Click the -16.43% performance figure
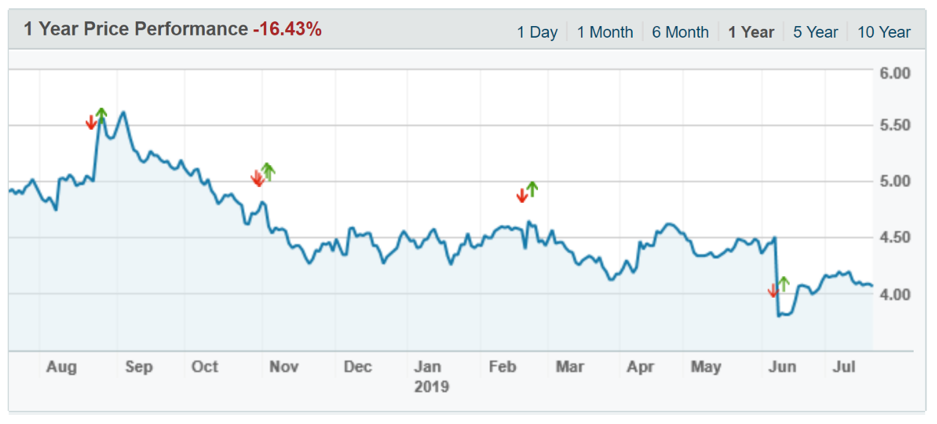Viewport: 937px width, 424px height. [x=287, y=30]
